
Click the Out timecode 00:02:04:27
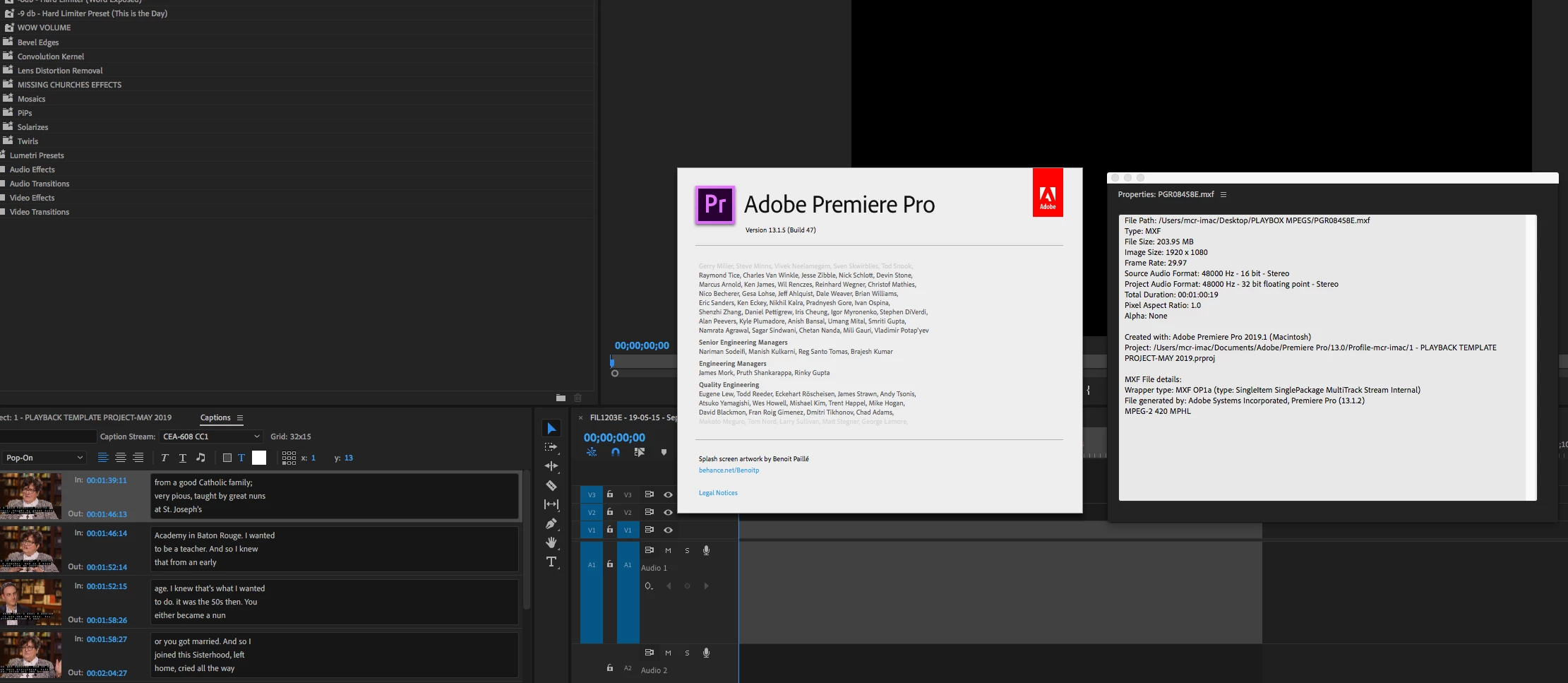point(107,673)
